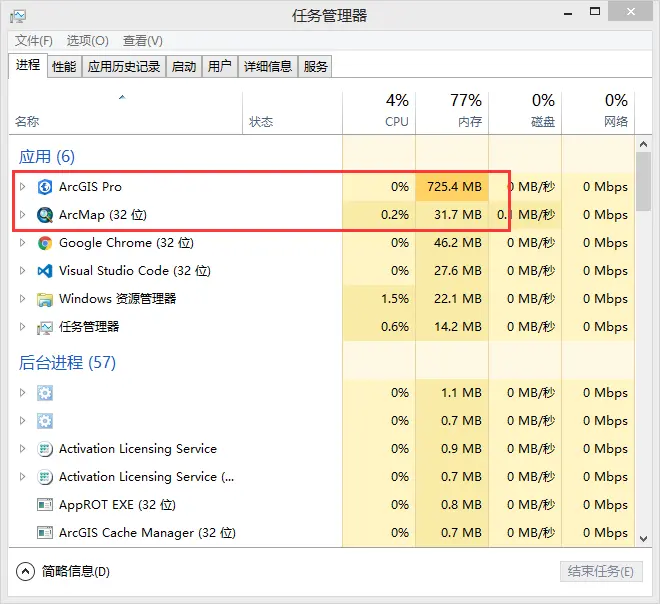Image resolution: width=660 pixels, height=604 pixels.
Task: Select the Google Chrome (32 位) row
Action: tap(322, 243)
